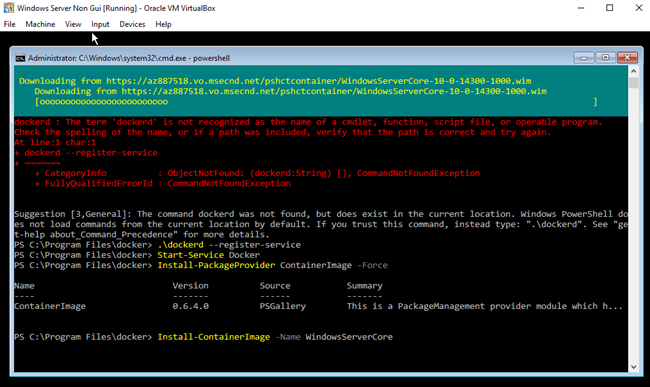The height and width of the screenshot is (387, 650).
Task: Click 'Install-ContainerImage -Name WindowsServerCore' command
Action: coord(275,337)
